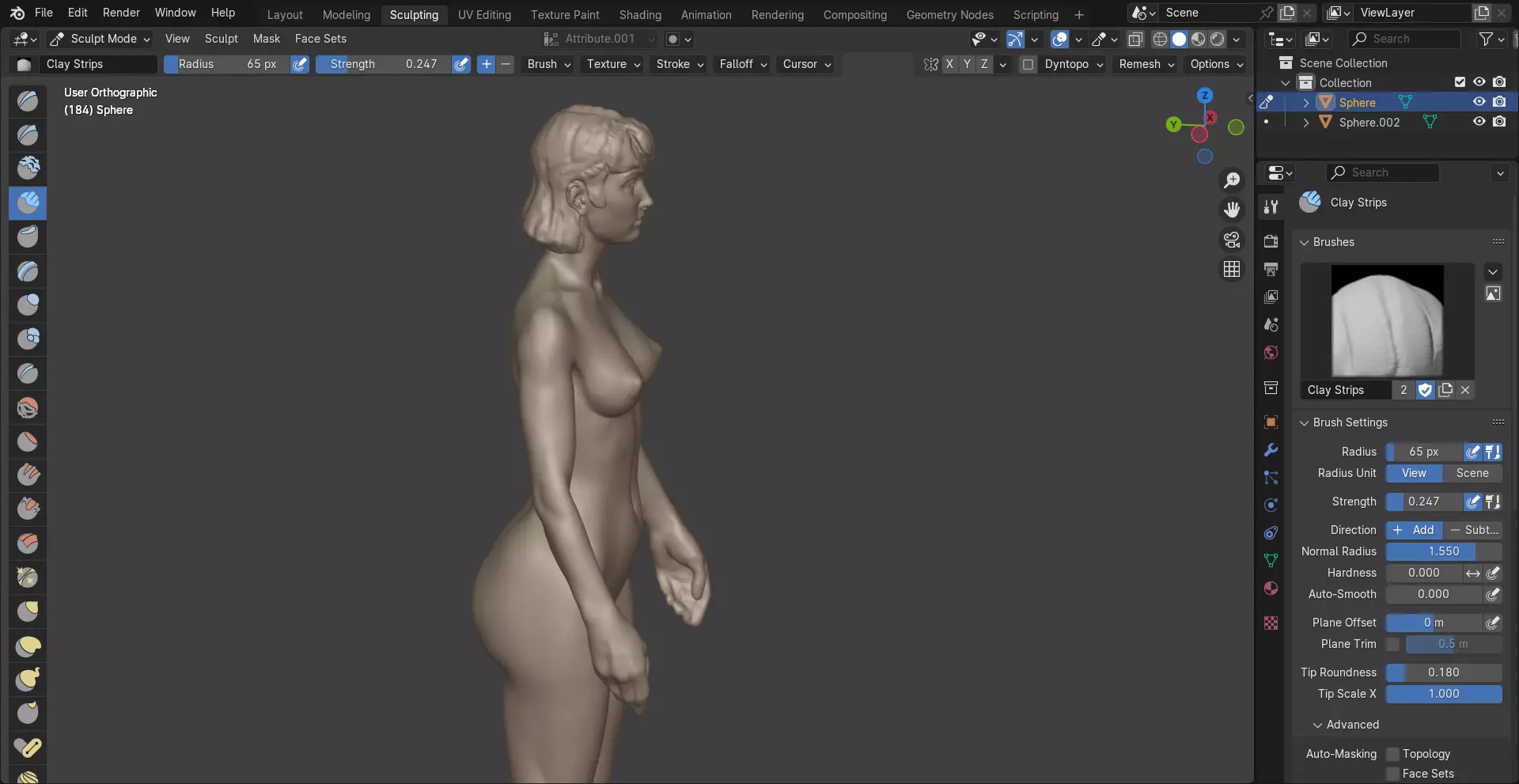Switch perspective/orthographic with the grid gizmo

1232,270
